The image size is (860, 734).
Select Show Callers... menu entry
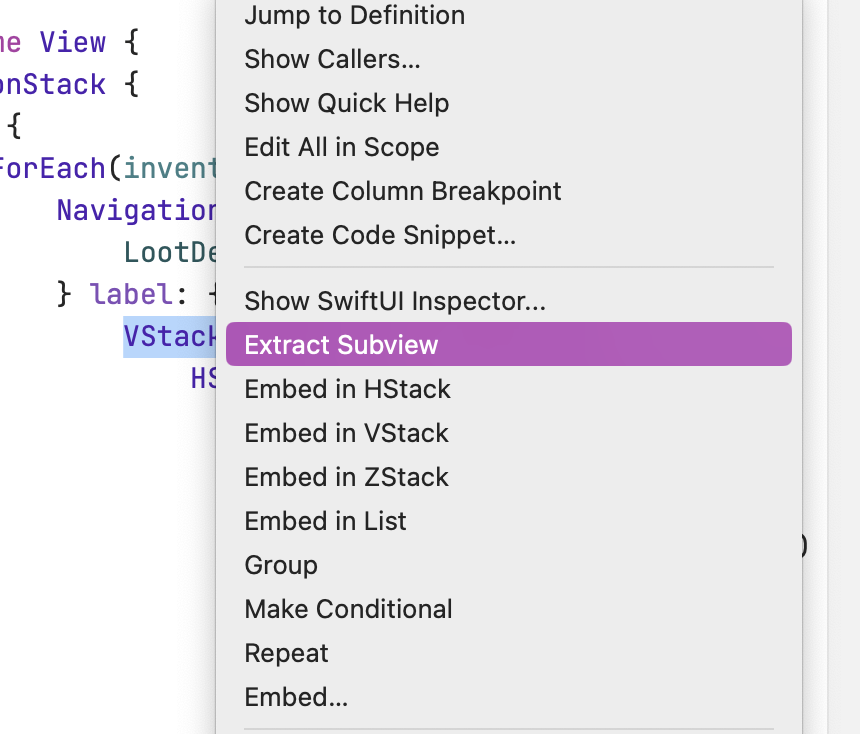pyautogui.click(x=332, y=59)
